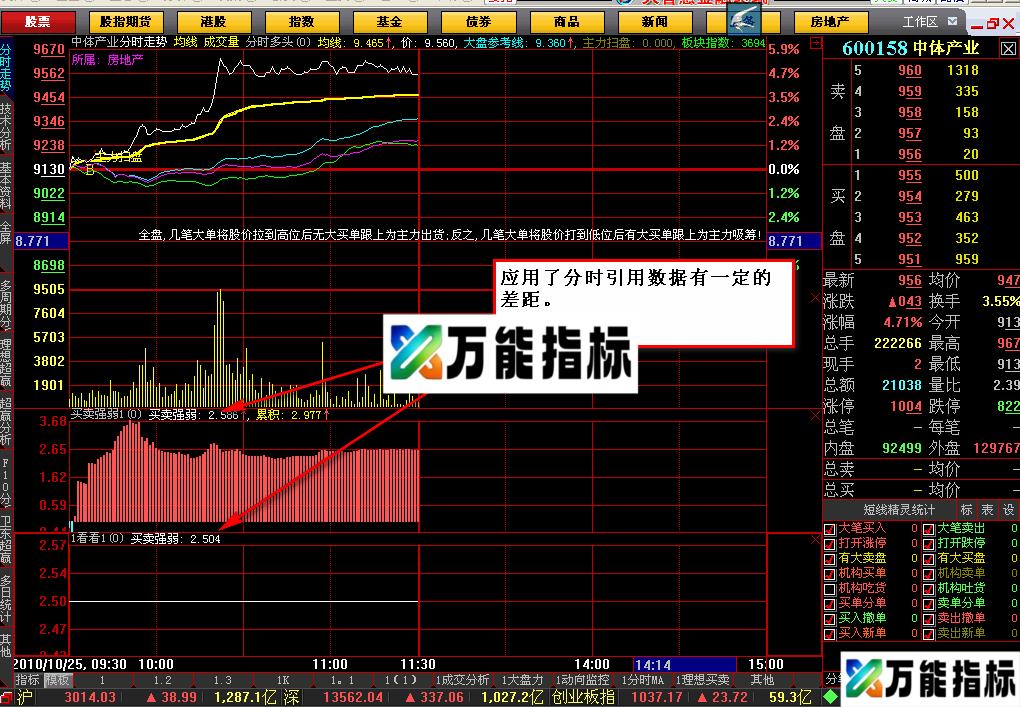
Task: Click the 标 icon in the statistics header
Action: 966,510
